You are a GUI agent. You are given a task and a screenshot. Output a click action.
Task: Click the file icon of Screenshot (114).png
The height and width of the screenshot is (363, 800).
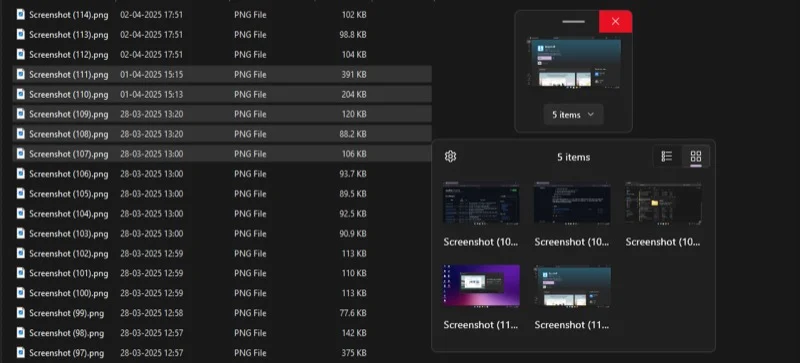[x=20, y=14]
